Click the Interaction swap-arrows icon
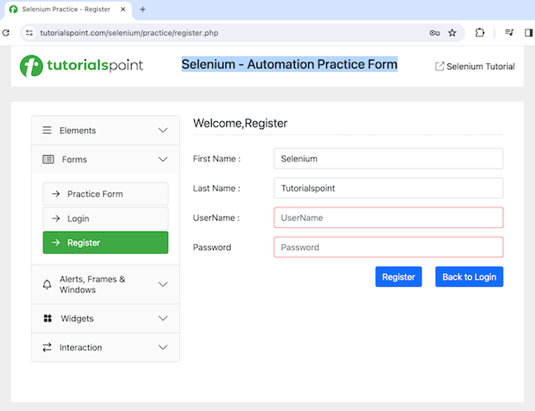Viewport: 535px width, 411px height. [x=47, y=347]
